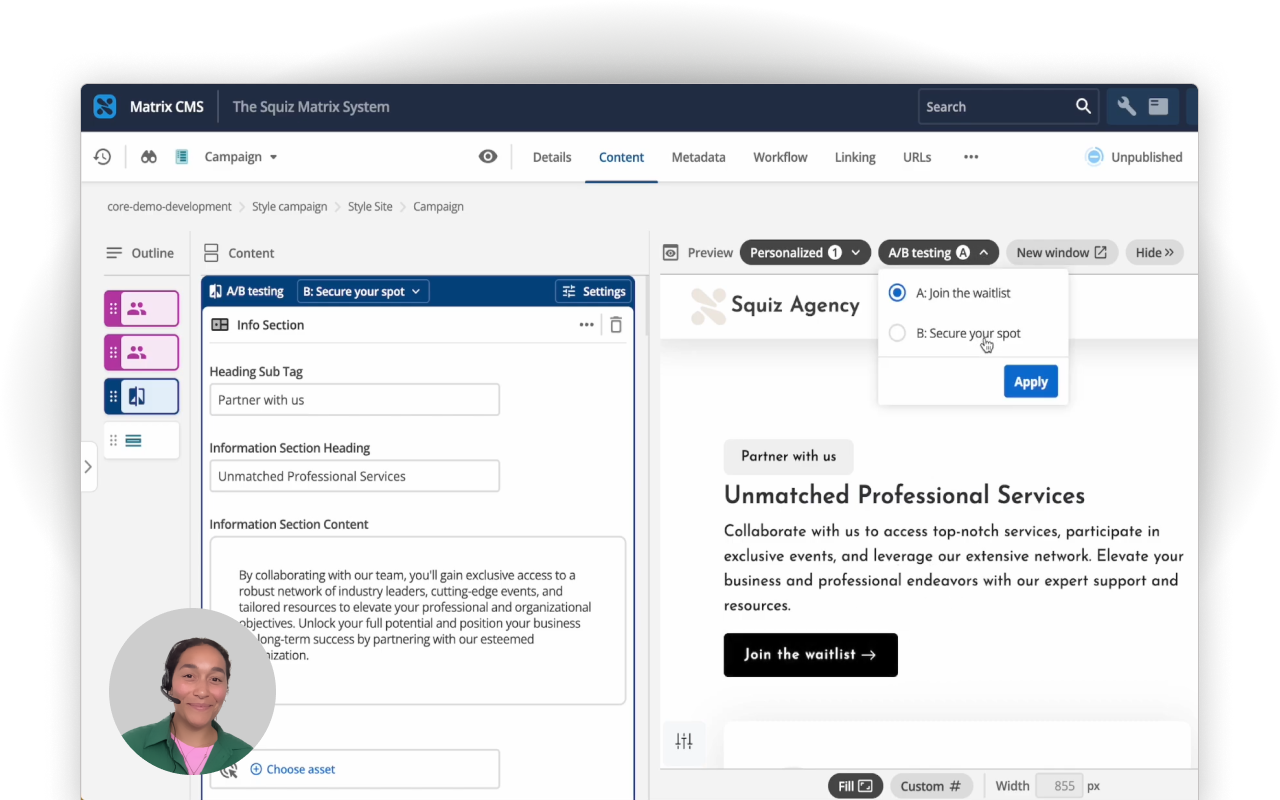
Task: Click the wrench tools icon
Action: 1126,107
